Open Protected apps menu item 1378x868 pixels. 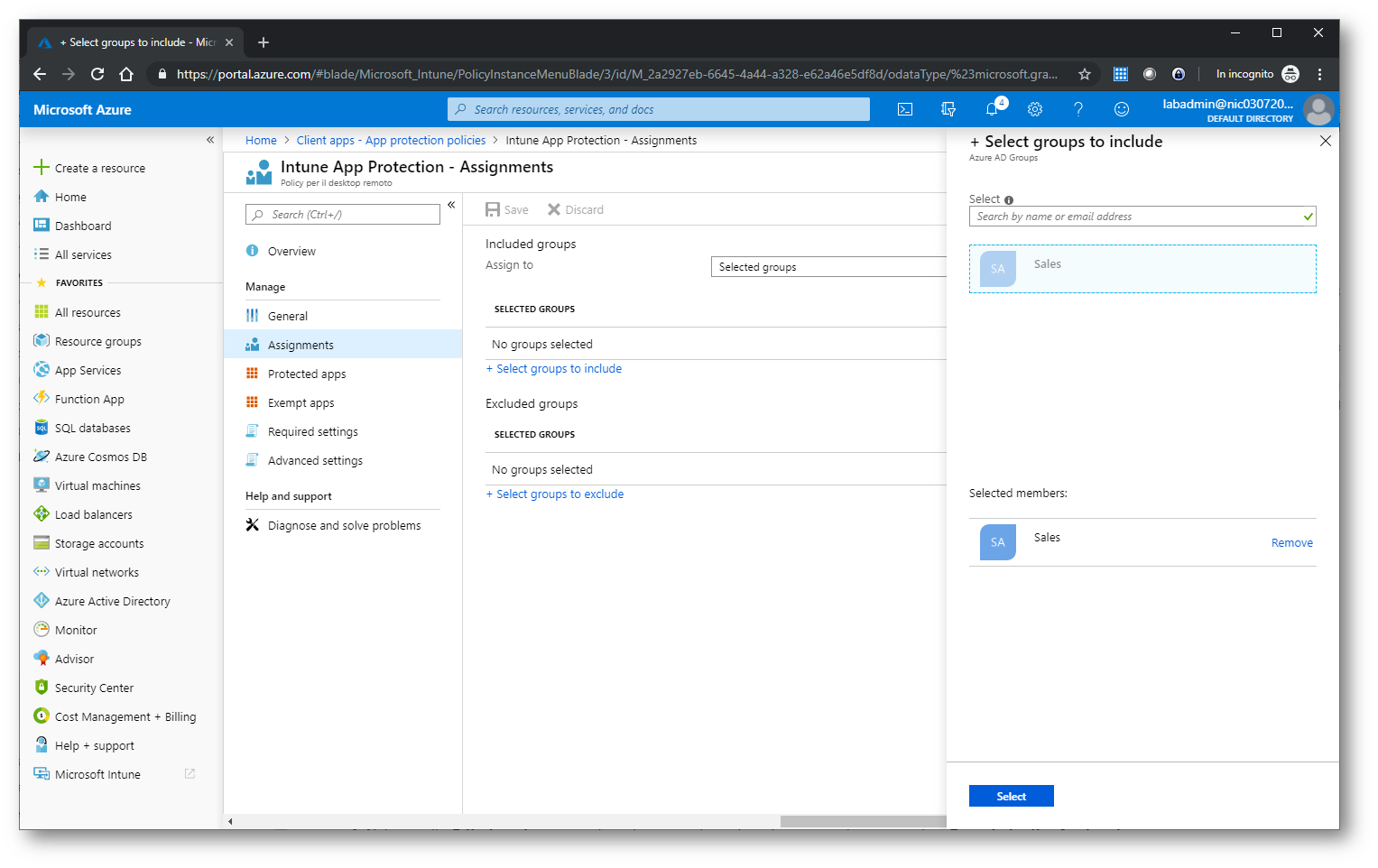pos(307,374)
